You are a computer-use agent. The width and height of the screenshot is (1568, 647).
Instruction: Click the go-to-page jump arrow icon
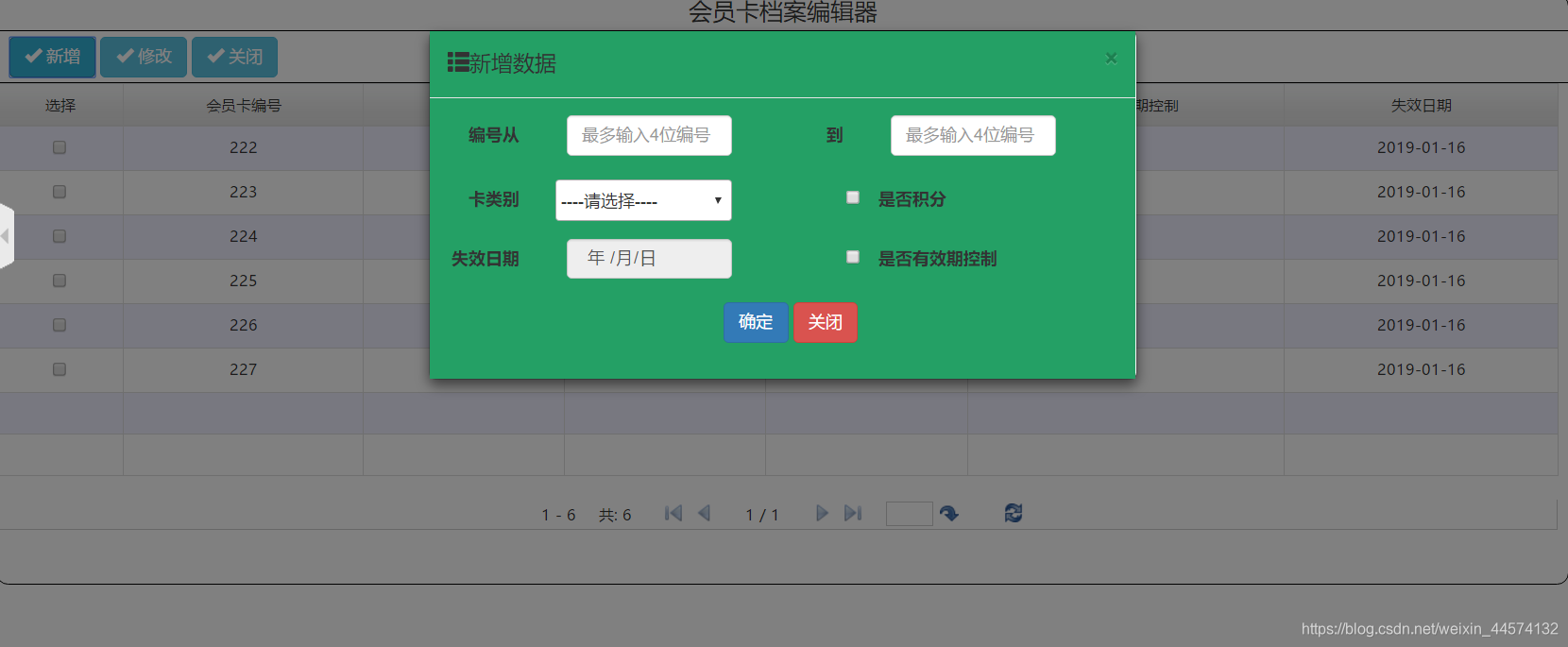pos(949,513)
